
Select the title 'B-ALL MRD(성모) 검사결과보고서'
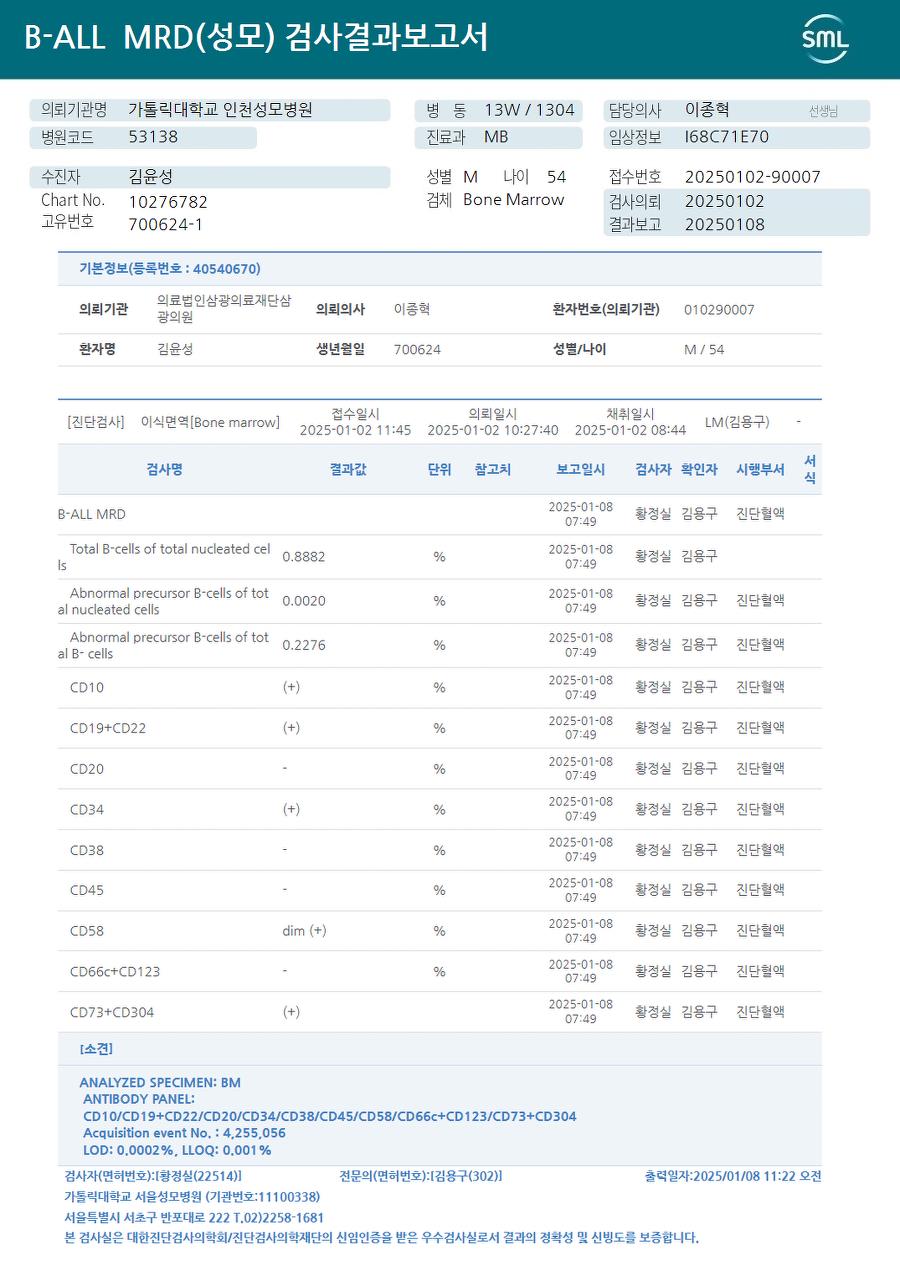coord(256,38)
